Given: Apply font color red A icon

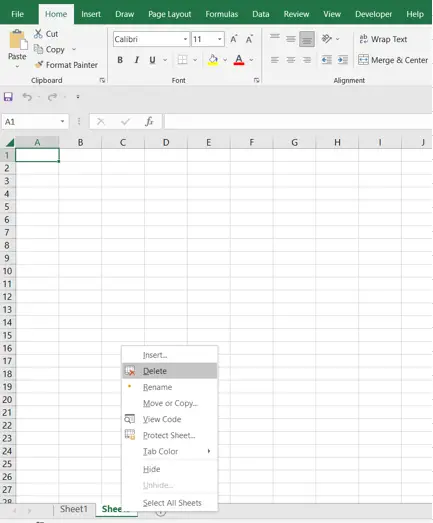Looking at the screenshot, I should [239, 60].
